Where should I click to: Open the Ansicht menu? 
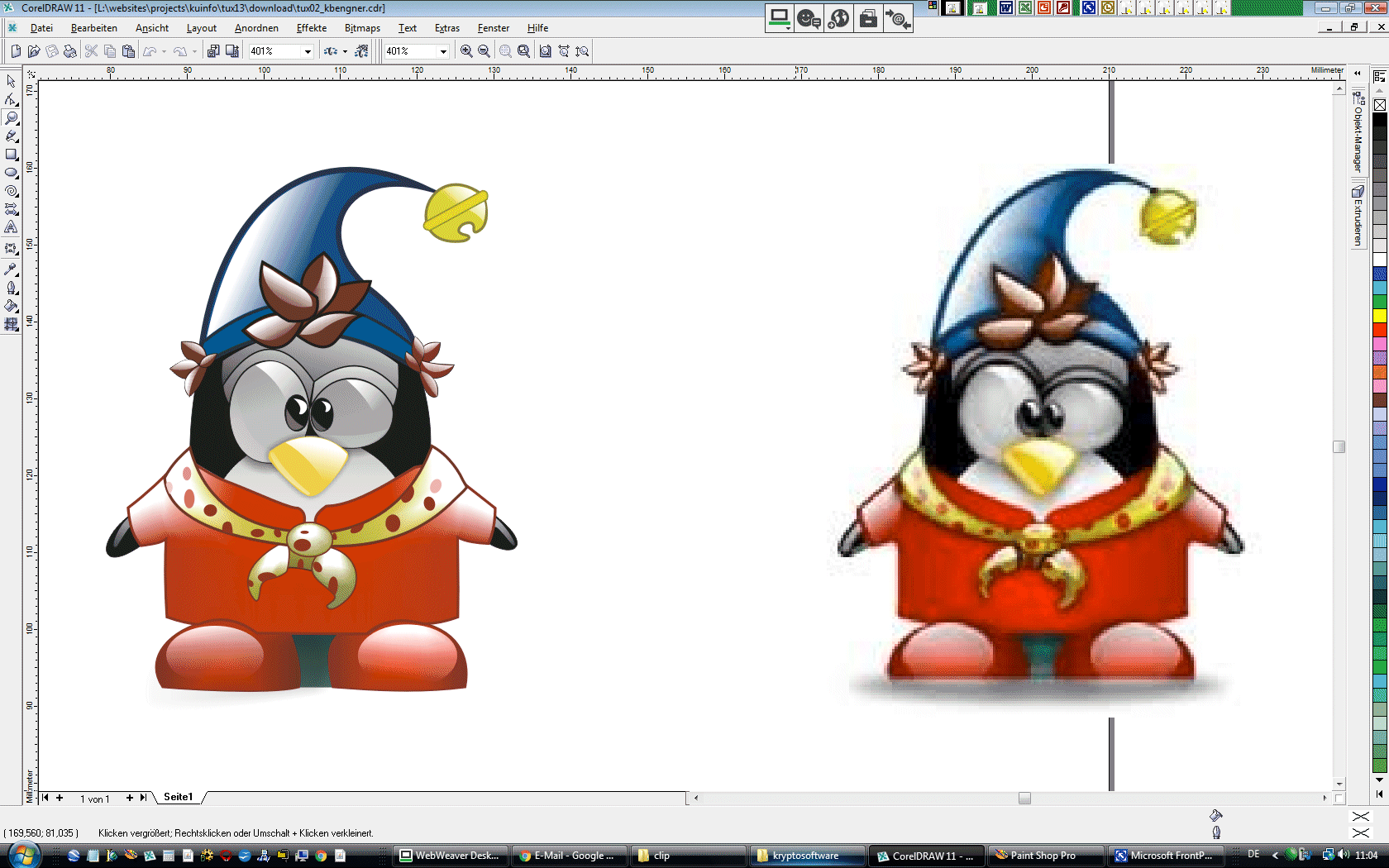152,28
